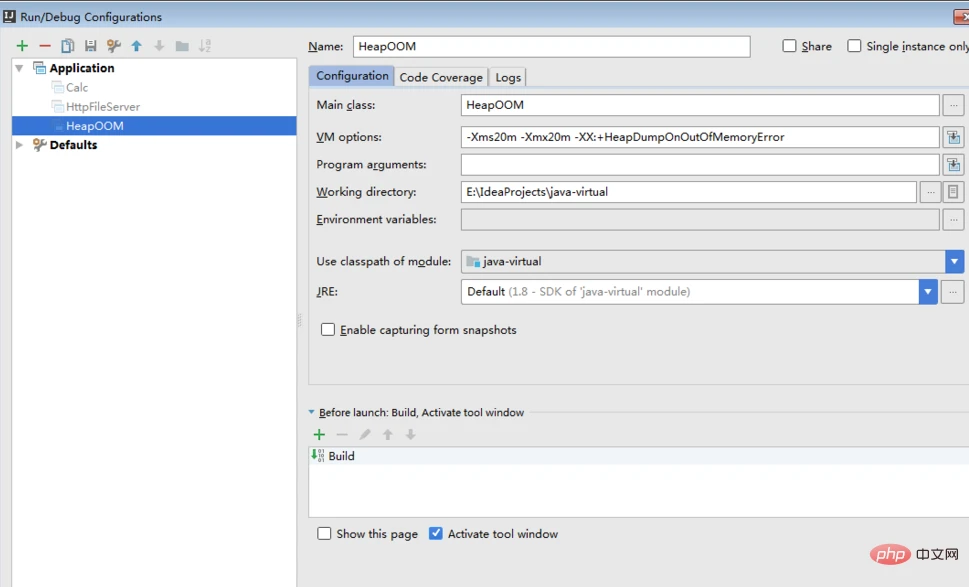Copy the selected run configuration
Screen dimensions: 969x587
tap(68, 46)
